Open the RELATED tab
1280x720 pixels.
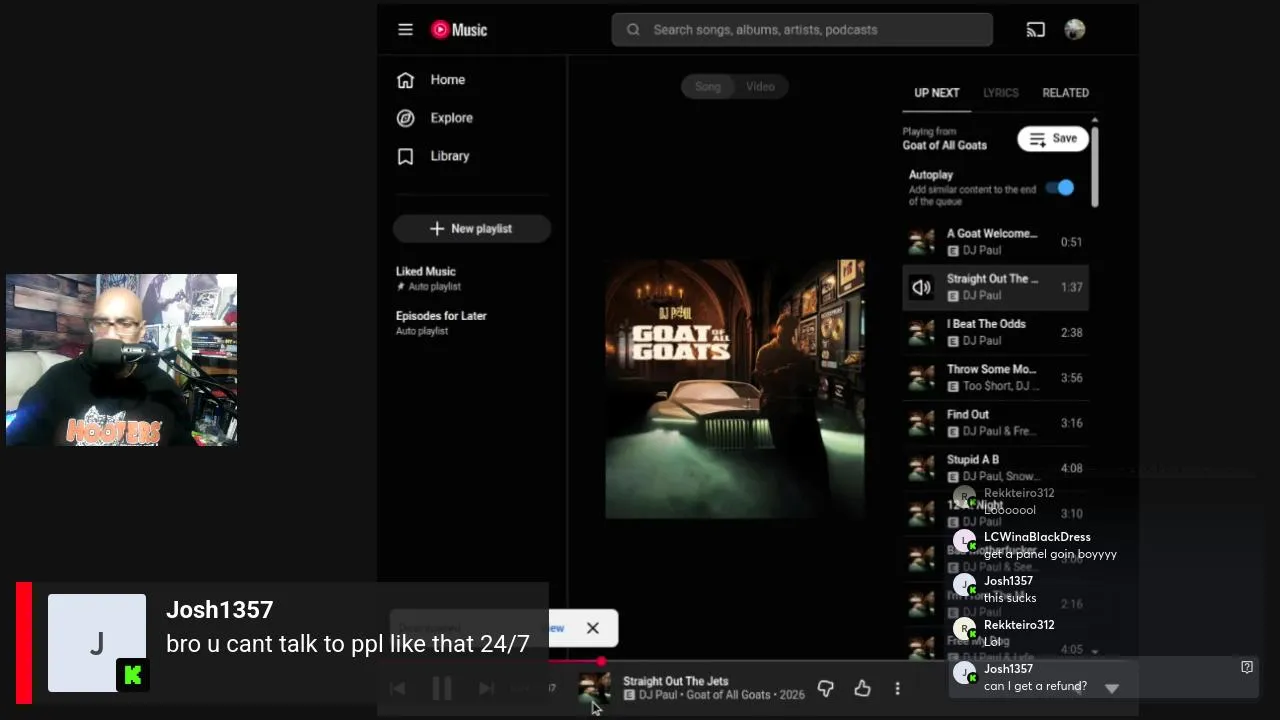1065,93
